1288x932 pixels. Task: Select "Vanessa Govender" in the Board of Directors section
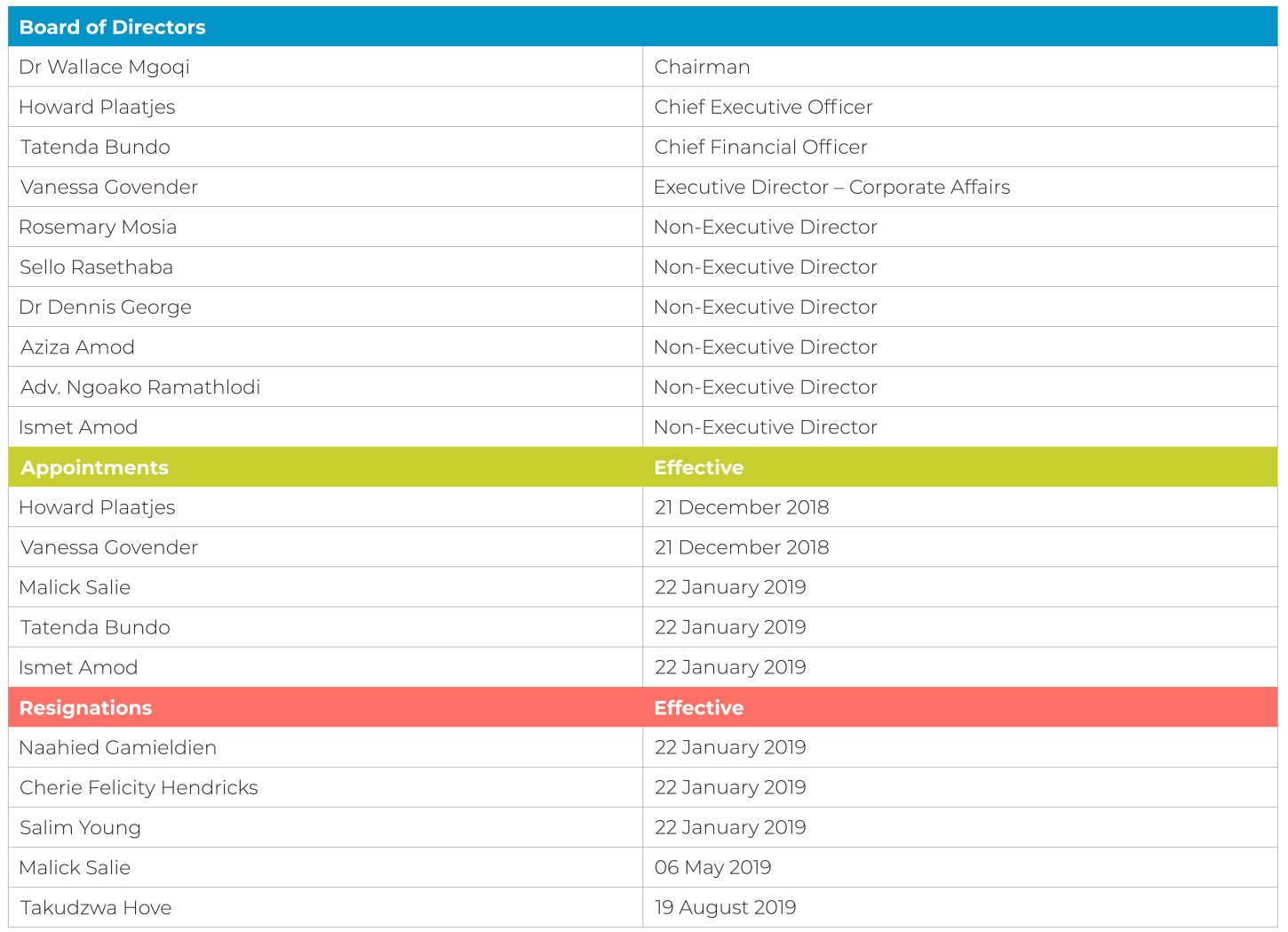coord(109,187)
